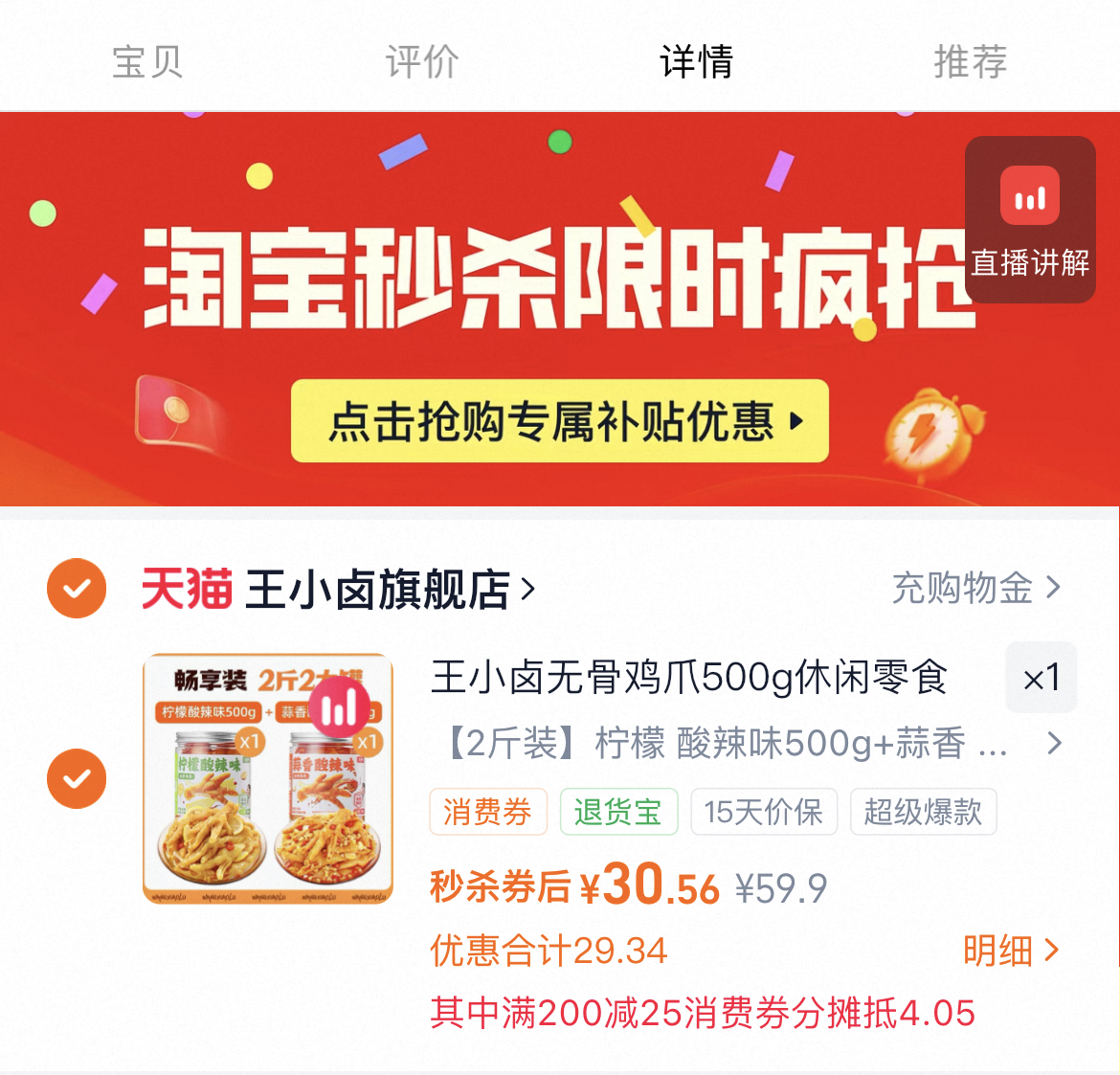Screen dimensions: 1120x1075
Task: Switch to the 推荐 tab
Action: (x=971, y=61)
